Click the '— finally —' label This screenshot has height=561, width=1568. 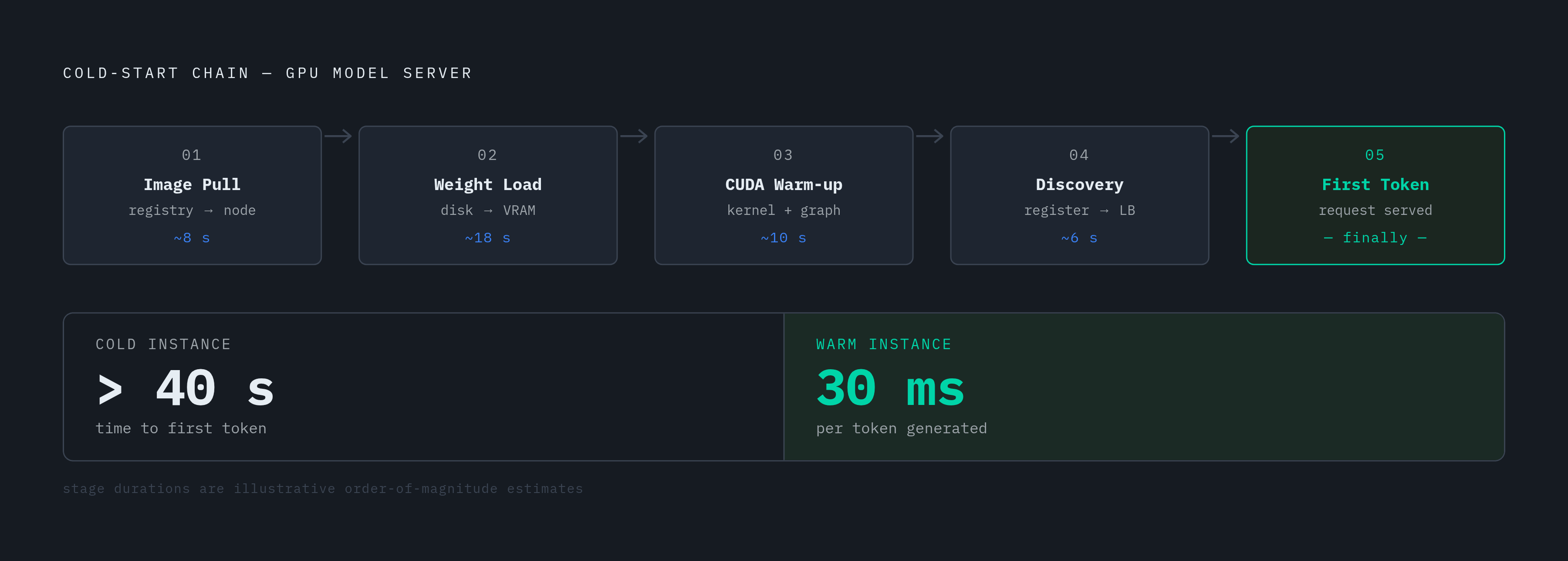point(1375,238)
